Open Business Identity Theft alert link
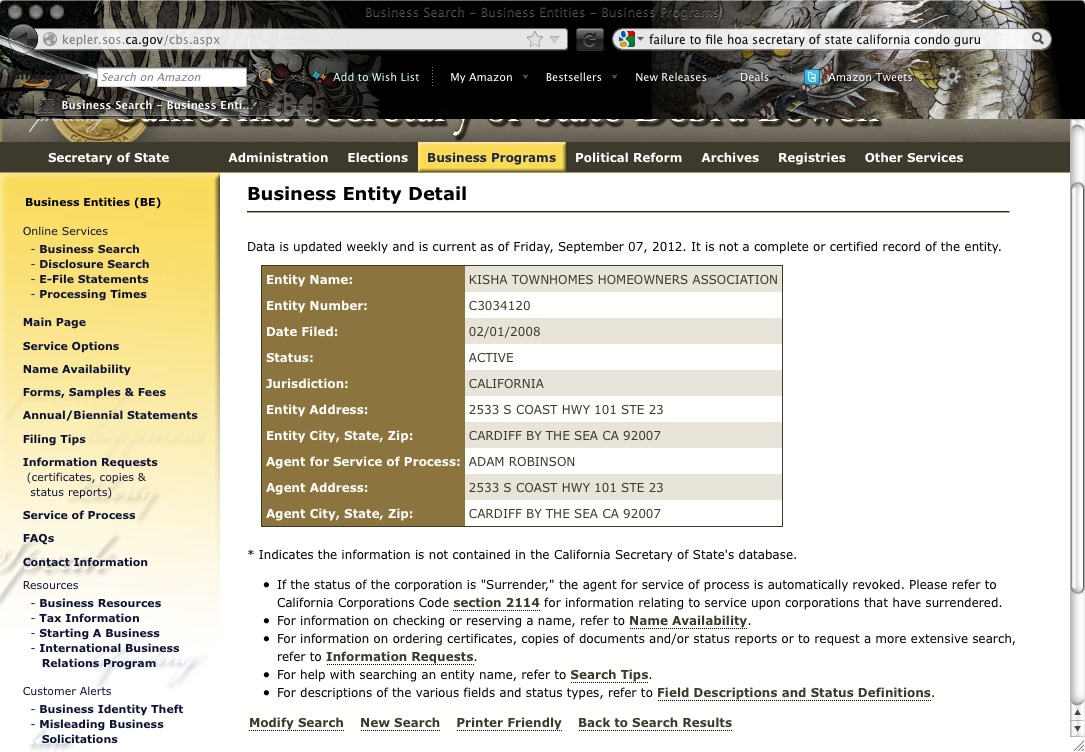1085x752 pixels. pyautogui.click(x=111, y=709)
